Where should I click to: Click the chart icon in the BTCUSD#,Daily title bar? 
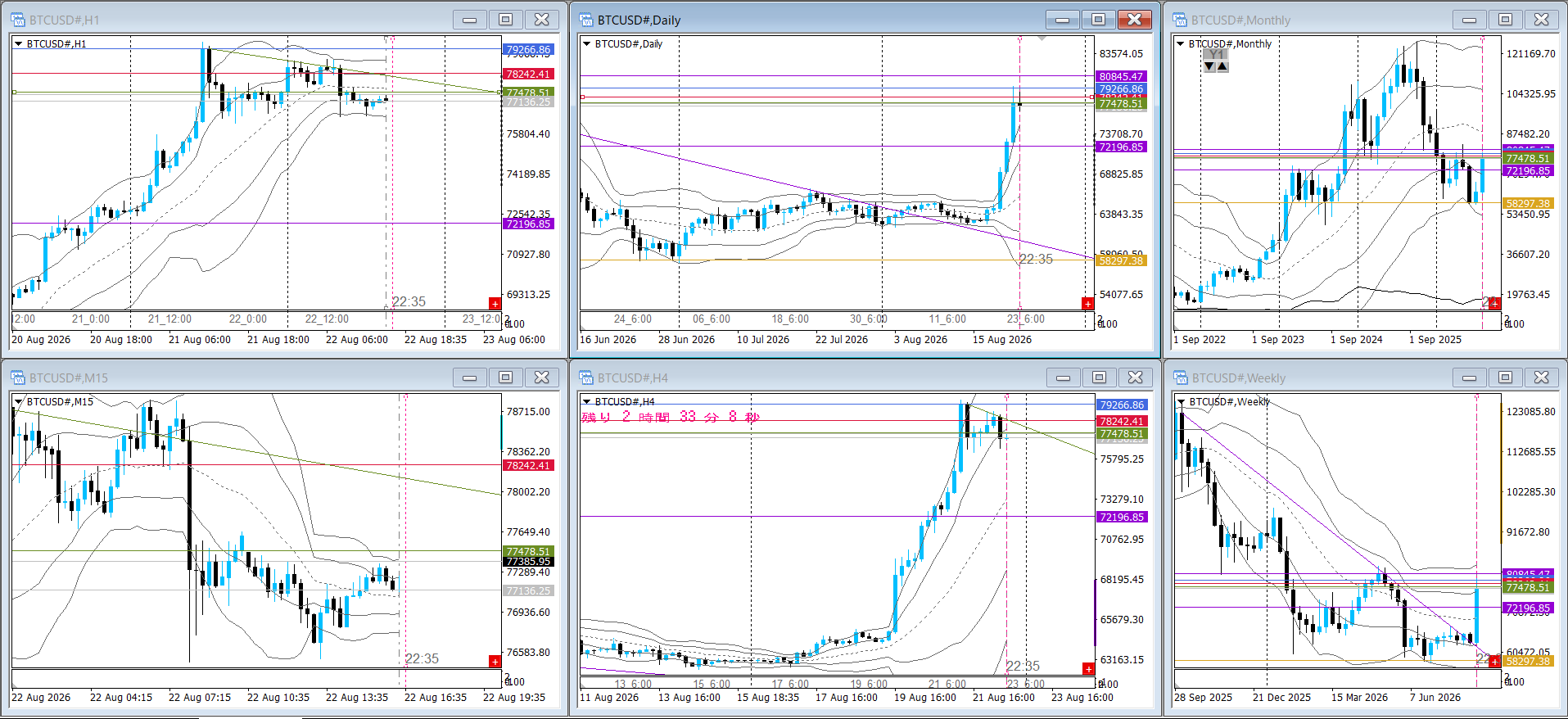586,20
